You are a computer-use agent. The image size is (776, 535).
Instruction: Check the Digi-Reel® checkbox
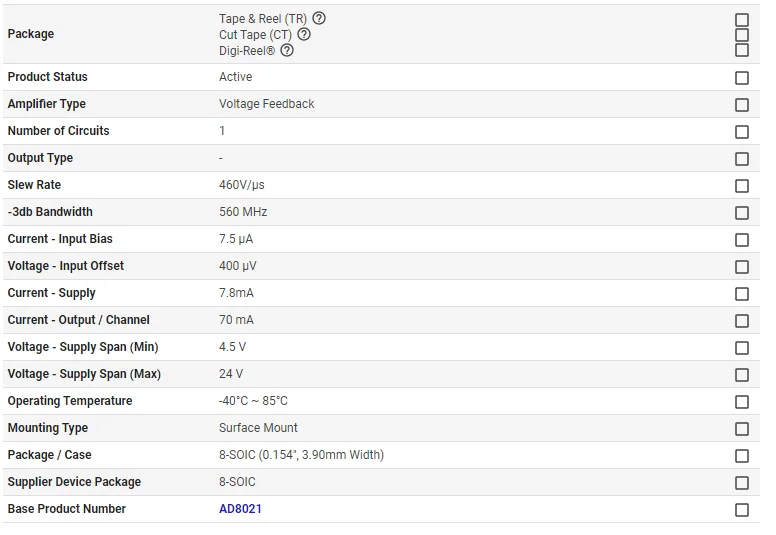tap(742, 50)
